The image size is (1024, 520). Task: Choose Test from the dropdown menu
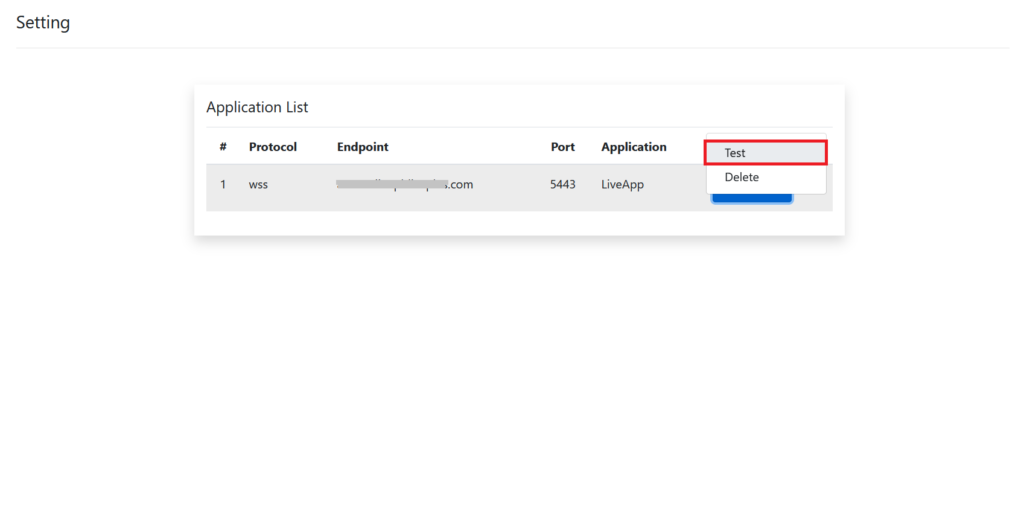(x=765, y=153)
